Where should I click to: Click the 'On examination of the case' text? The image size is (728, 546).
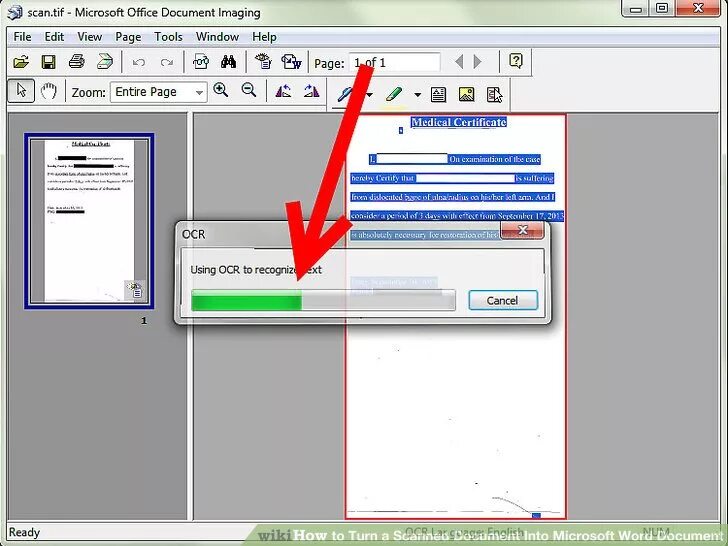[x=494, y=159]
